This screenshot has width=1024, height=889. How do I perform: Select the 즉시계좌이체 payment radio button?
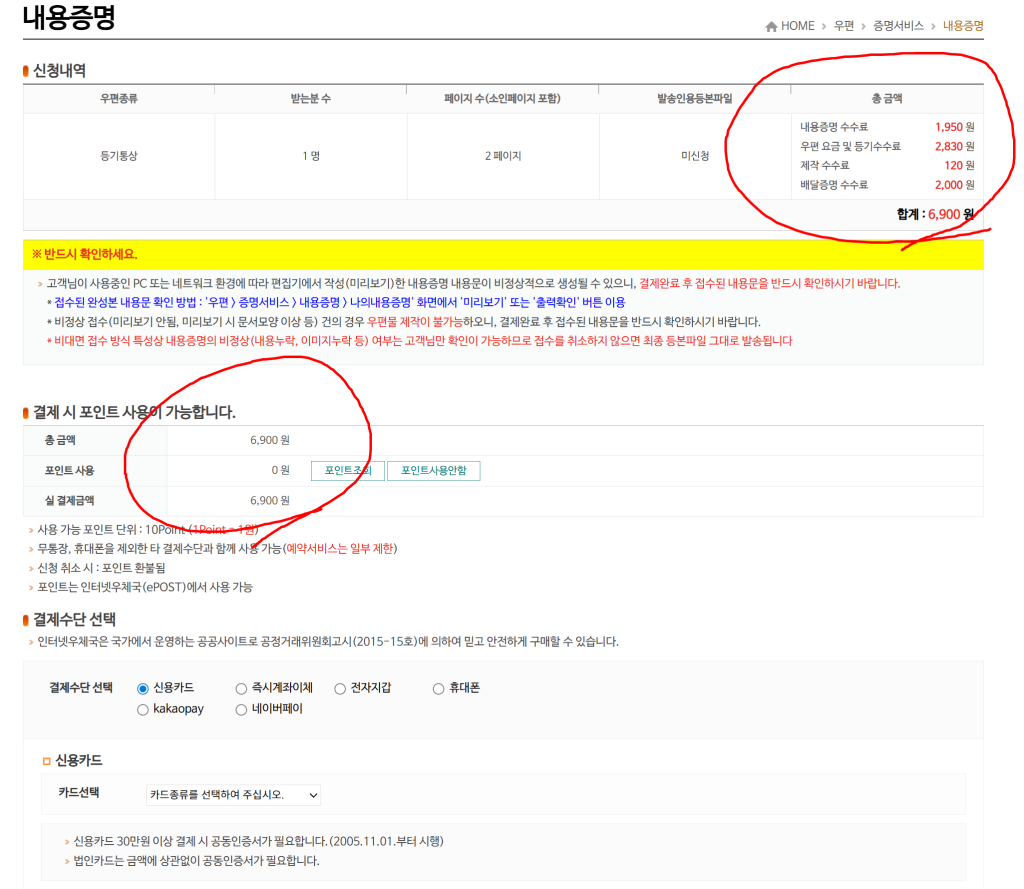point(241,688)
